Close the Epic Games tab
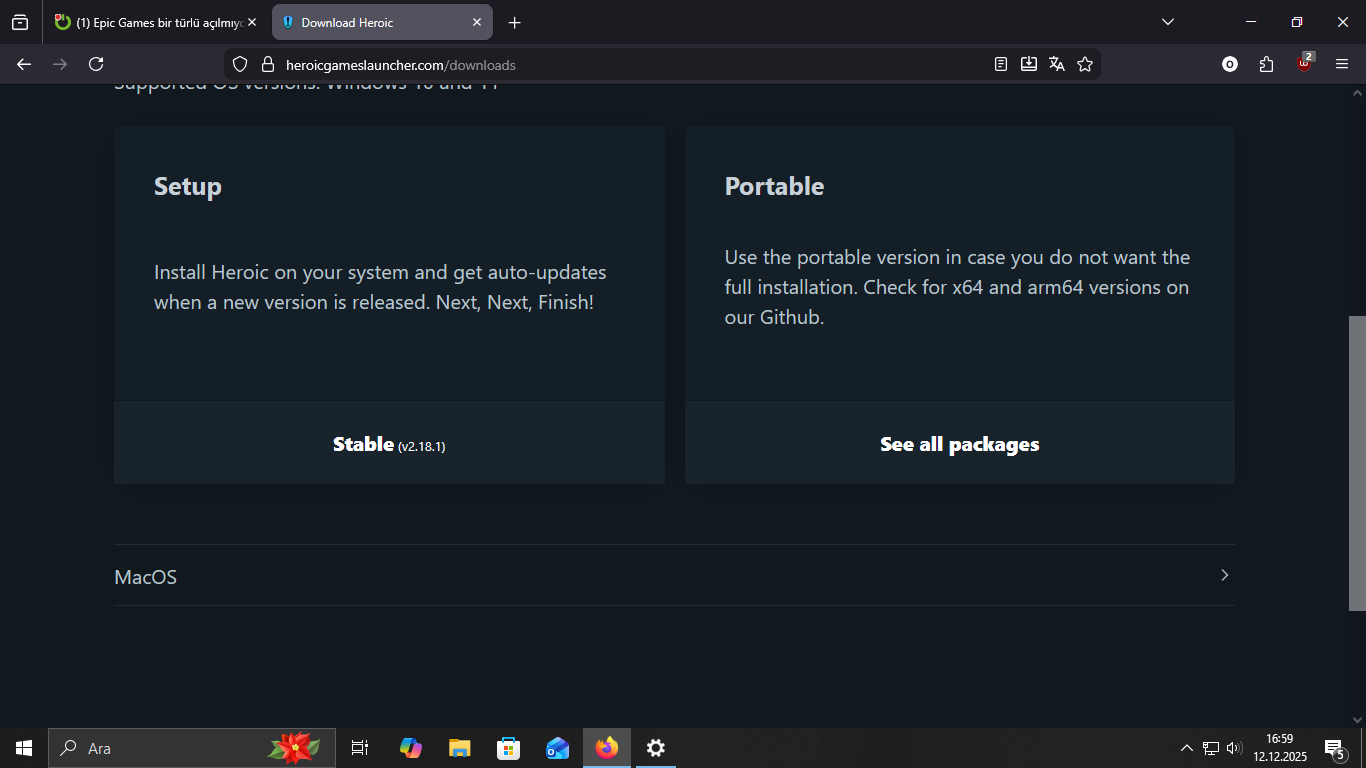Viewport: 1366px width, 768px height. coord(252,22)
